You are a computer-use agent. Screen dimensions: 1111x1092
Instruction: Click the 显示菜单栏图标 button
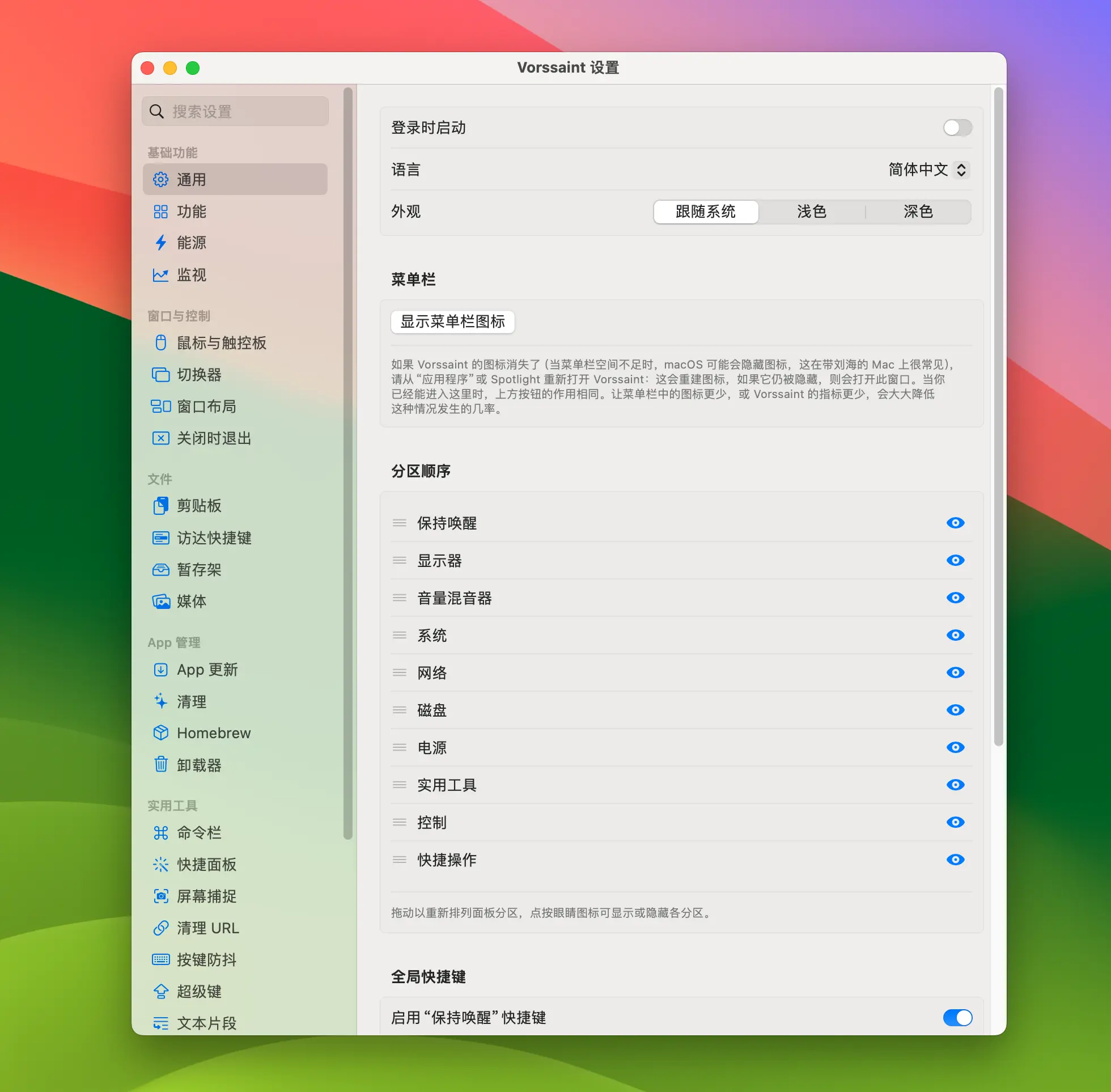tap(452, 321)
